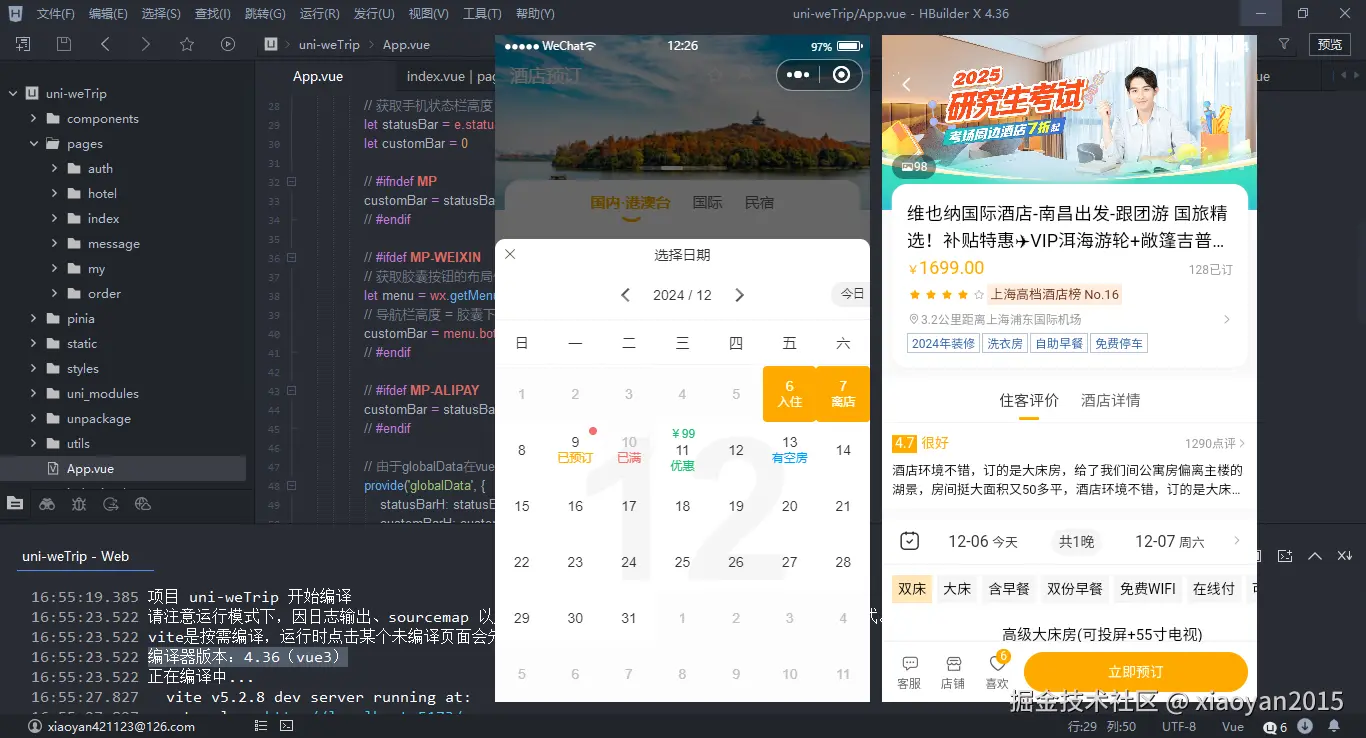Toggle the 双床 room filter
1366x738 pixels.
pyautogui.click(x=911, y=589)
